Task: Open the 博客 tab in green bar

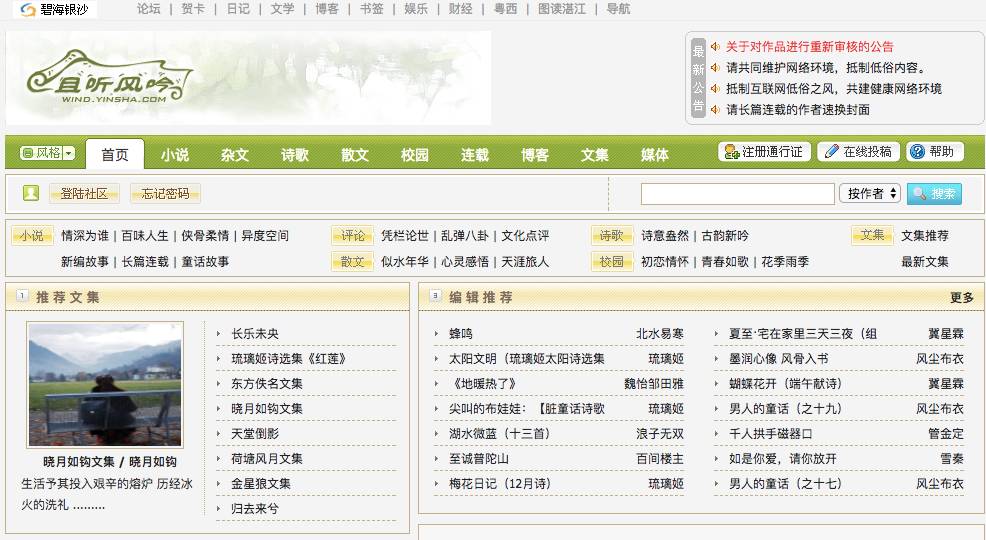Action: coord(535,155)
